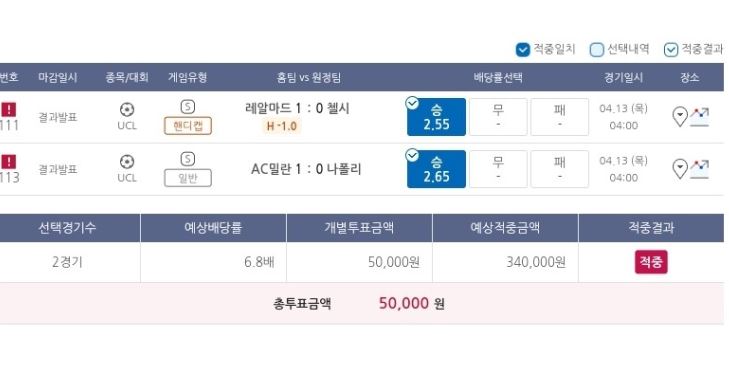View the odds trend chart for the AC밀란 match
The height and width of the screenshot is (377, 729).
699,169
